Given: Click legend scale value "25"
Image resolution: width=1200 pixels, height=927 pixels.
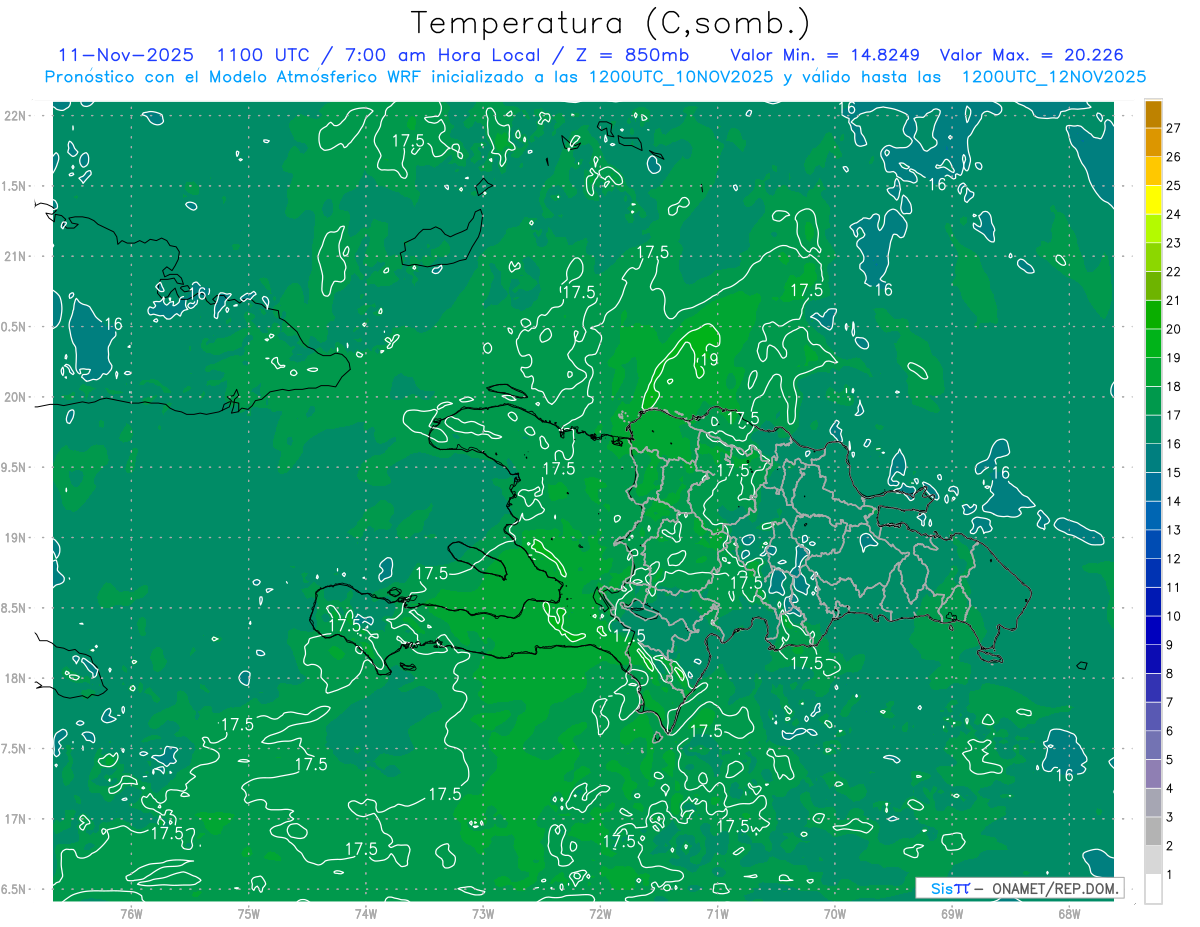Looking at the screenshot, I should pos(1174,186).
